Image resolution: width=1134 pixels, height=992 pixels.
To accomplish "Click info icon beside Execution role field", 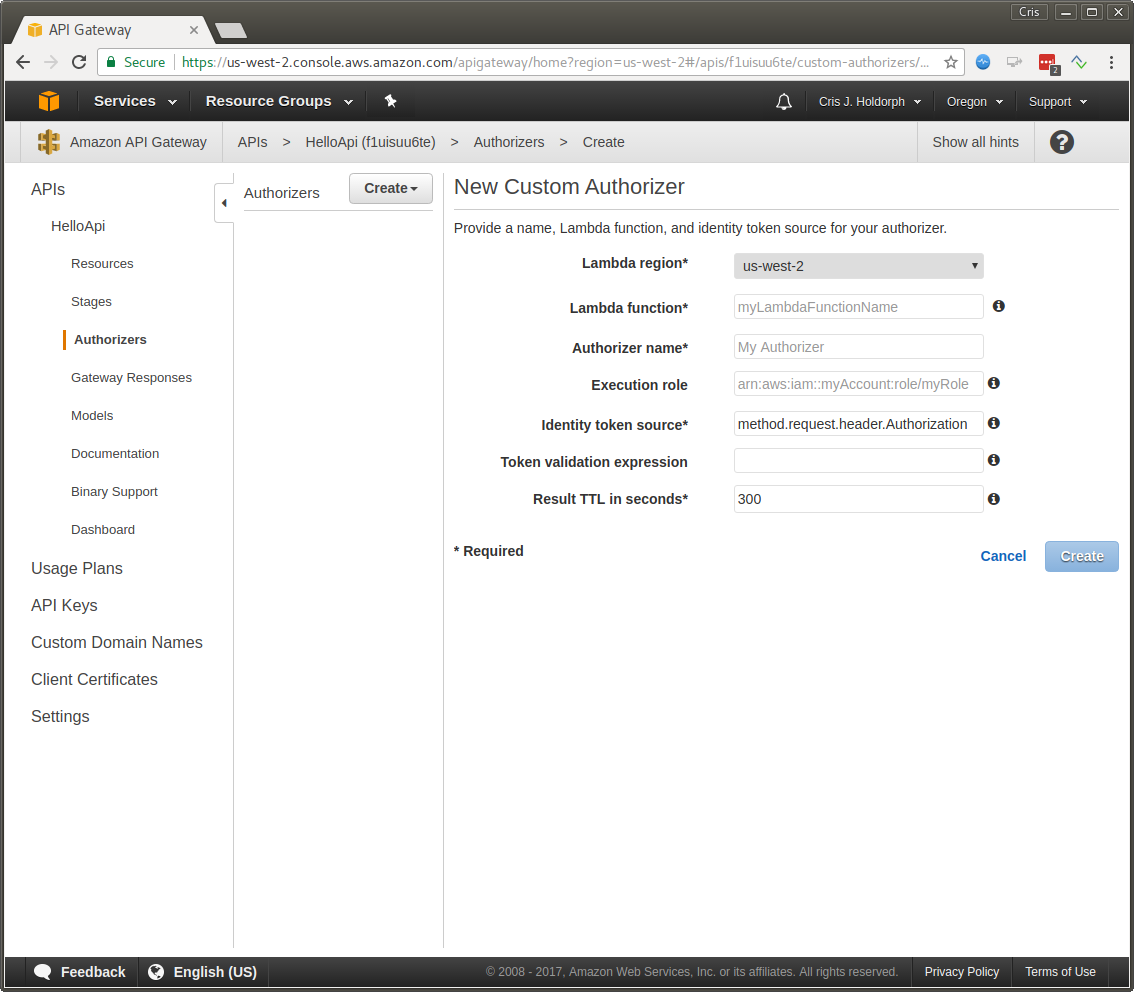I will (994, 383).
